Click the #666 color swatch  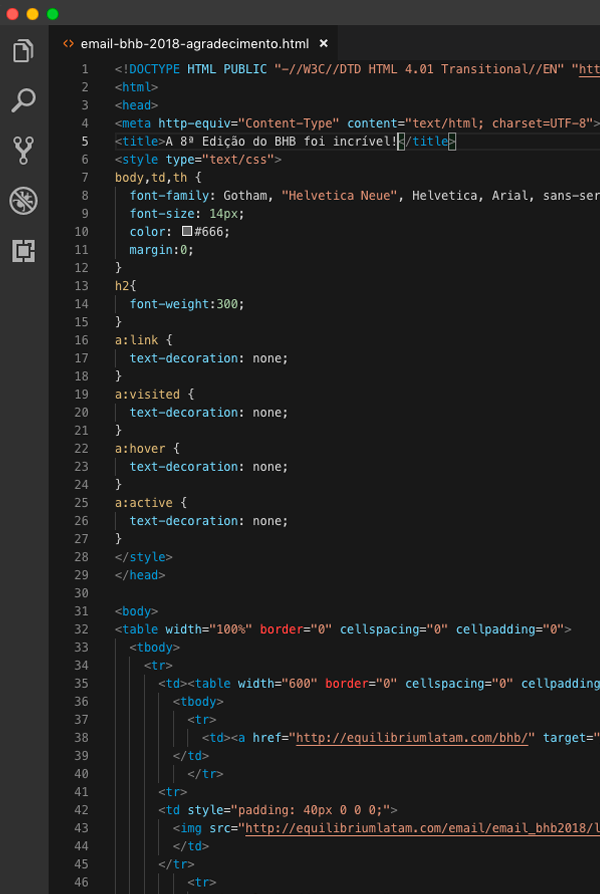(186, 232)
